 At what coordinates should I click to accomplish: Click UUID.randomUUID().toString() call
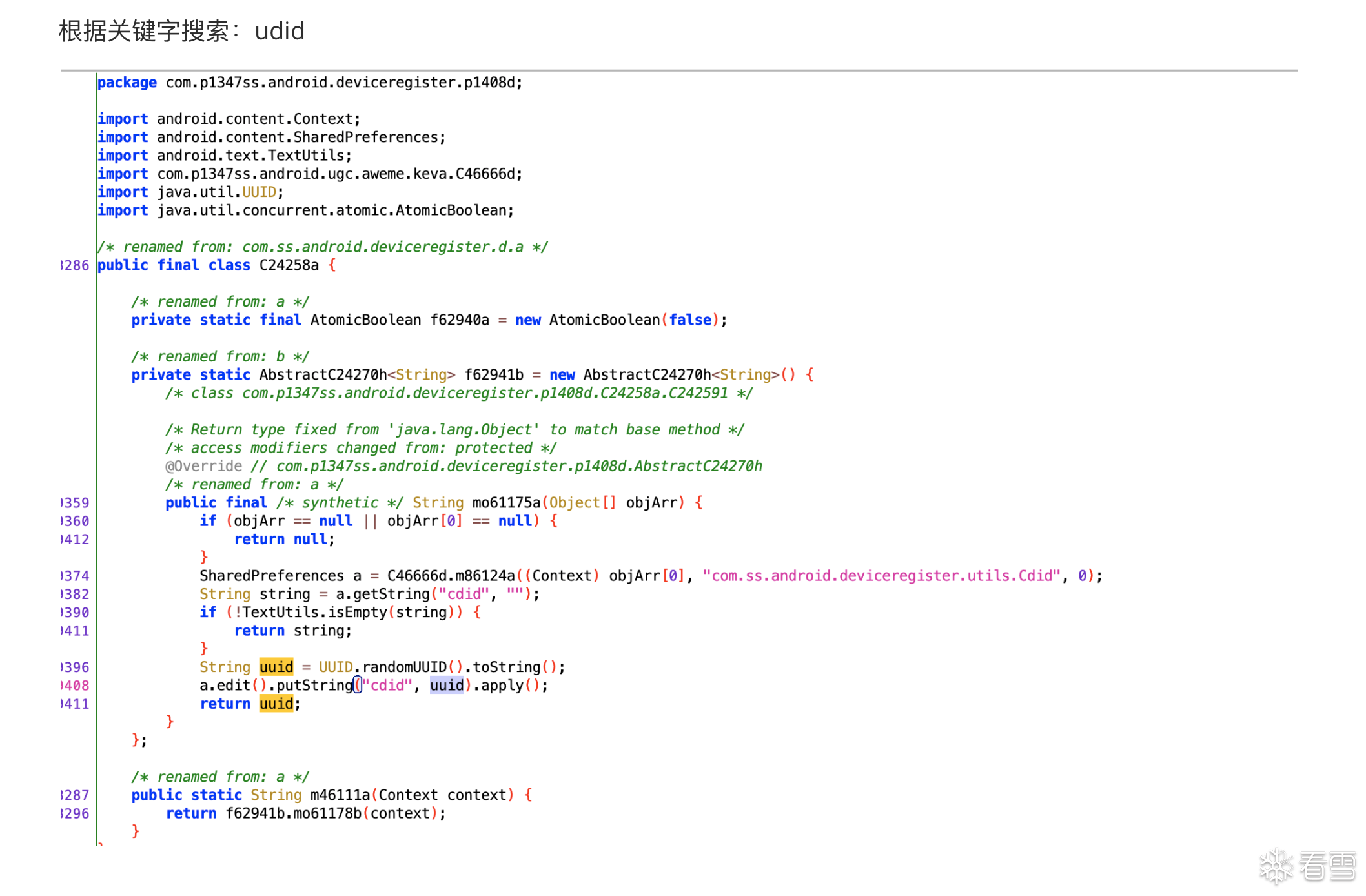coord(442,667)
